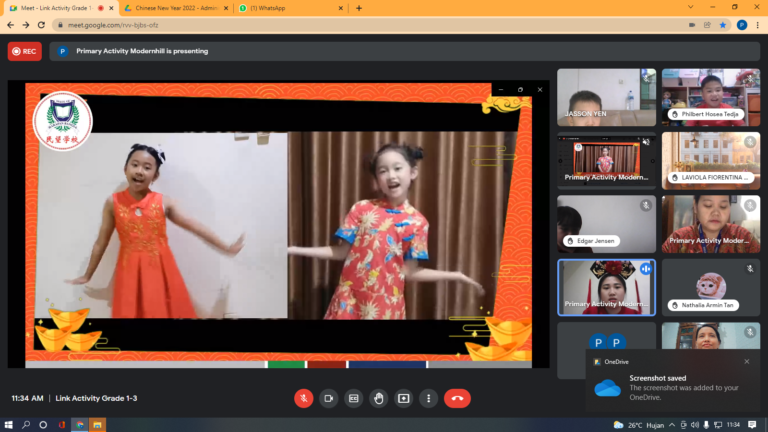This screenshot has height=432, width=768.
Task: Open a new browser tab
Action: click(x=358, y=8)
